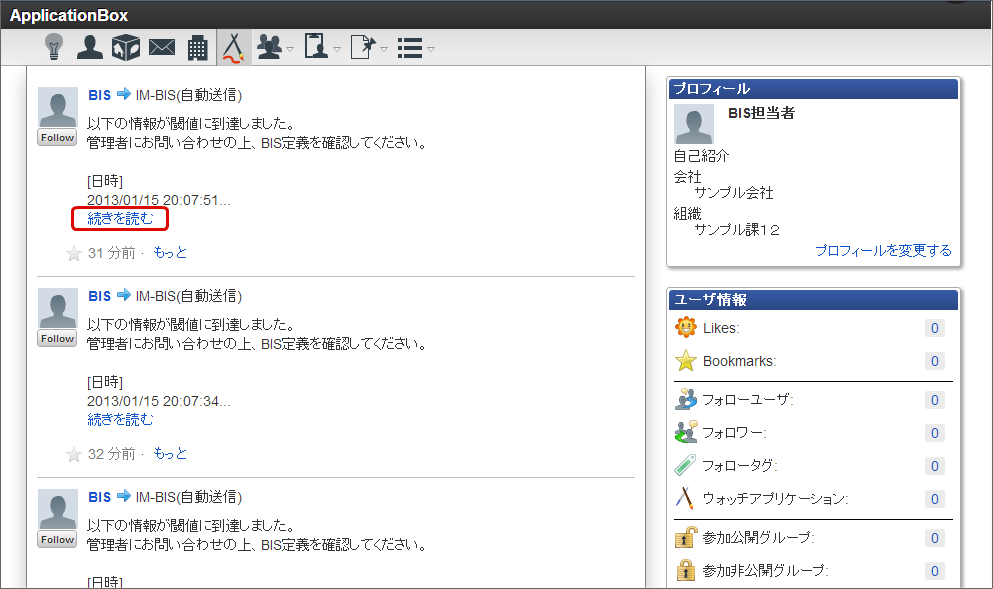Star the post from 31 minutes ago
Image resolution: width=993 pixels, height=589 pixels.
pos(73,254)
